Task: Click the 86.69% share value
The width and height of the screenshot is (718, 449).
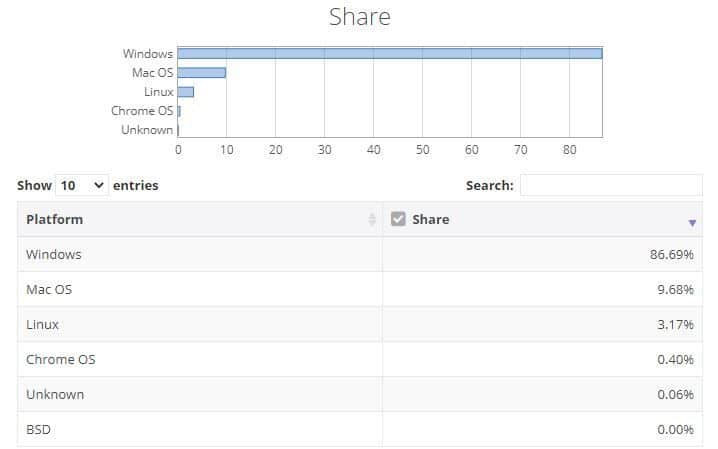Action: pyautogui.click(x=671, y=254)
